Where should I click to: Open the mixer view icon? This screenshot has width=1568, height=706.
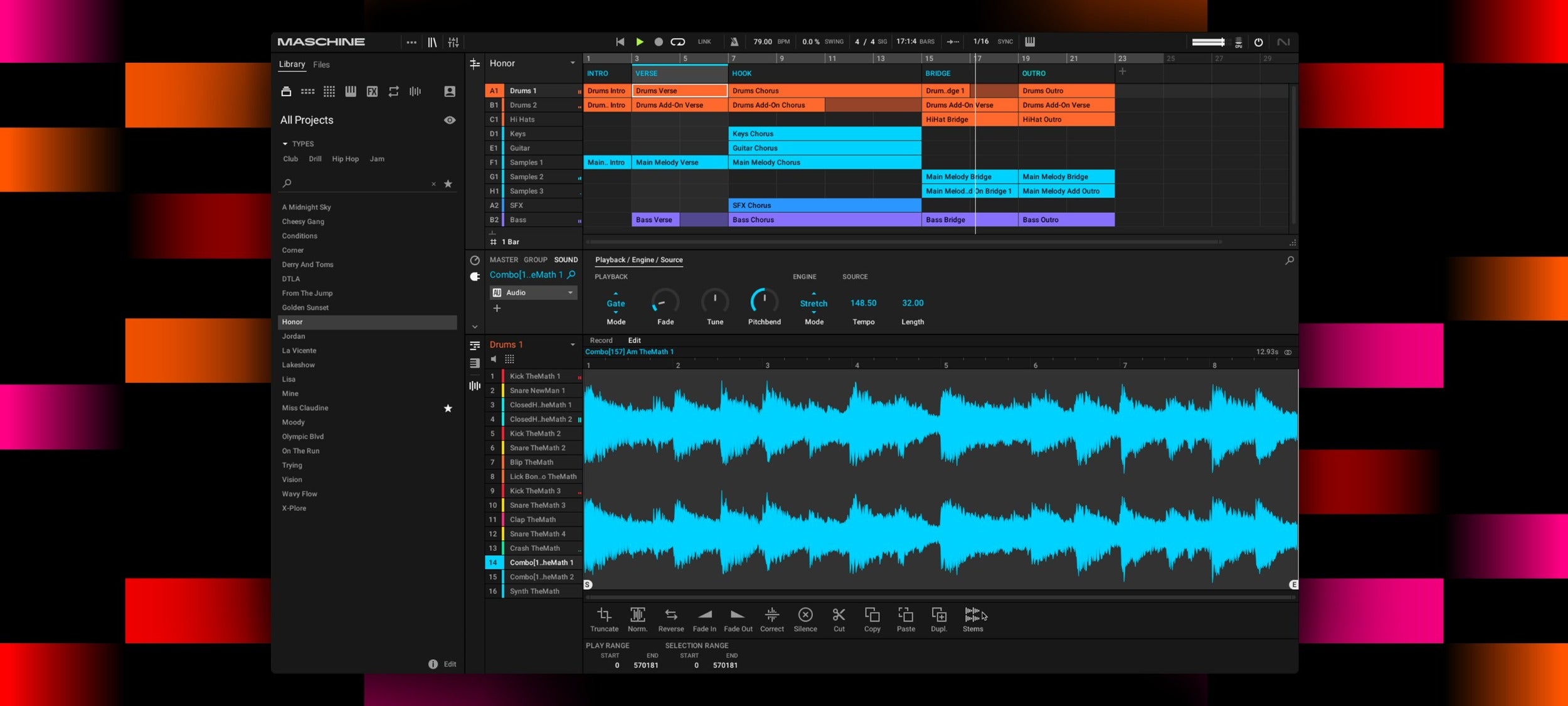point(453,42)
